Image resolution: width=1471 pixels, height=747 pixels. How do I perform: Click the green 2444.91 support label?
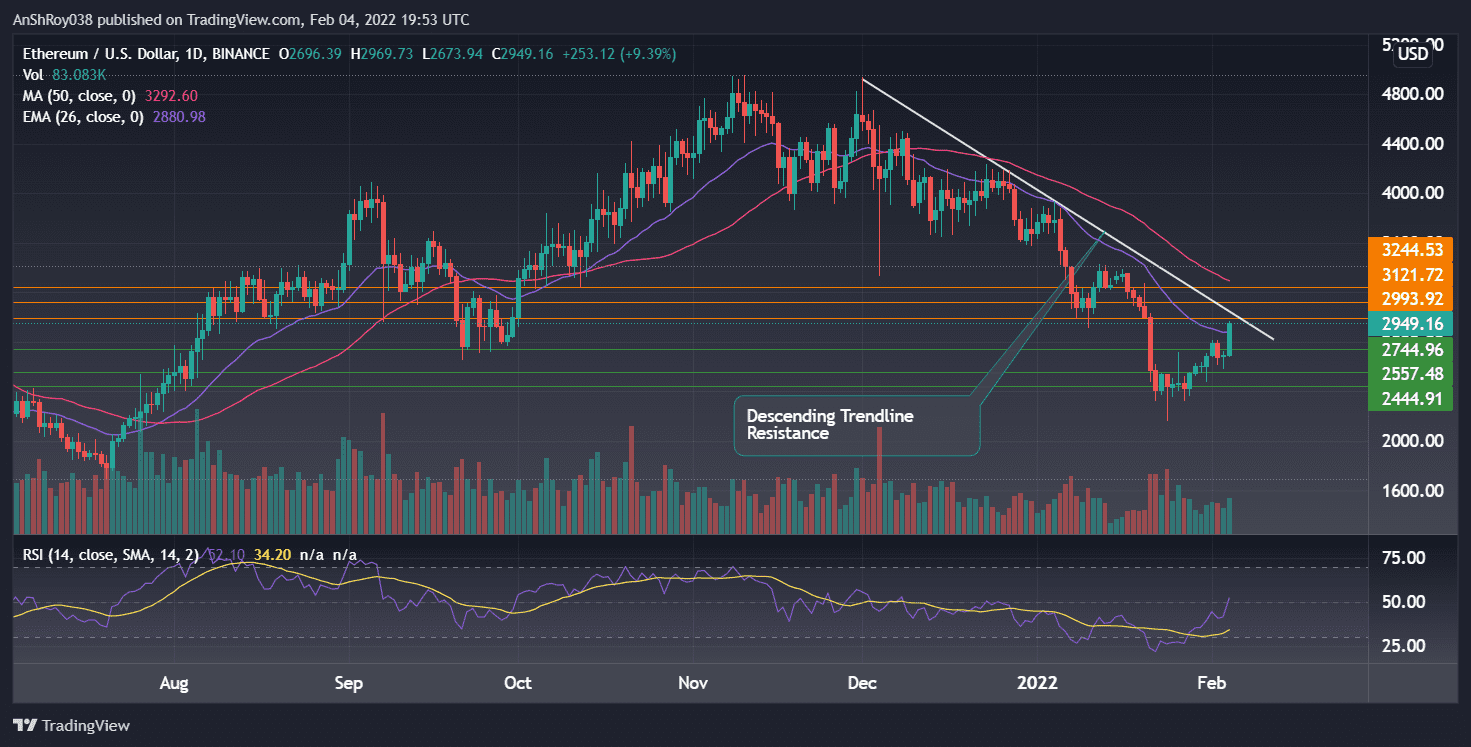click(1413, 398)
